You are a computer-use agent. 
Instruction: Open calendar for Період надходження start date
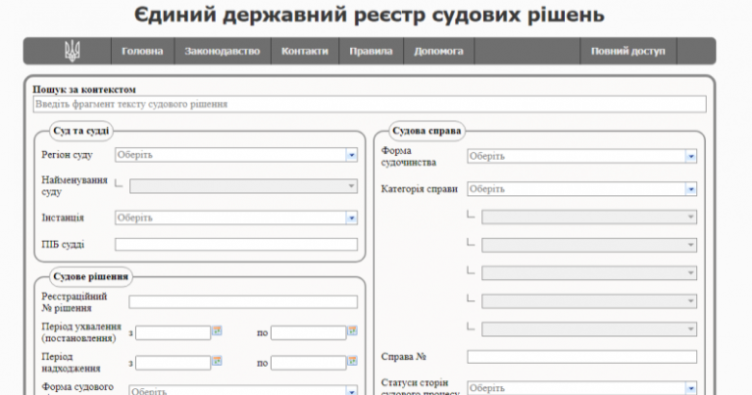pyautogui.click(x=217, y=361)
